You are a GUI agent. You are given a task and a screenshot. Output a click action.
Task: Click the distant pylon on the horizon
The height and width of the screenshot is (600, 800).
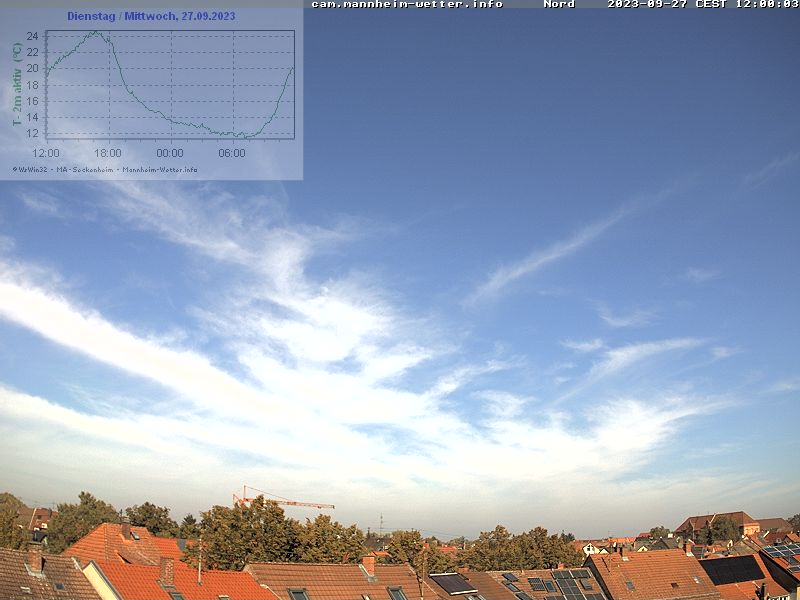381,524
